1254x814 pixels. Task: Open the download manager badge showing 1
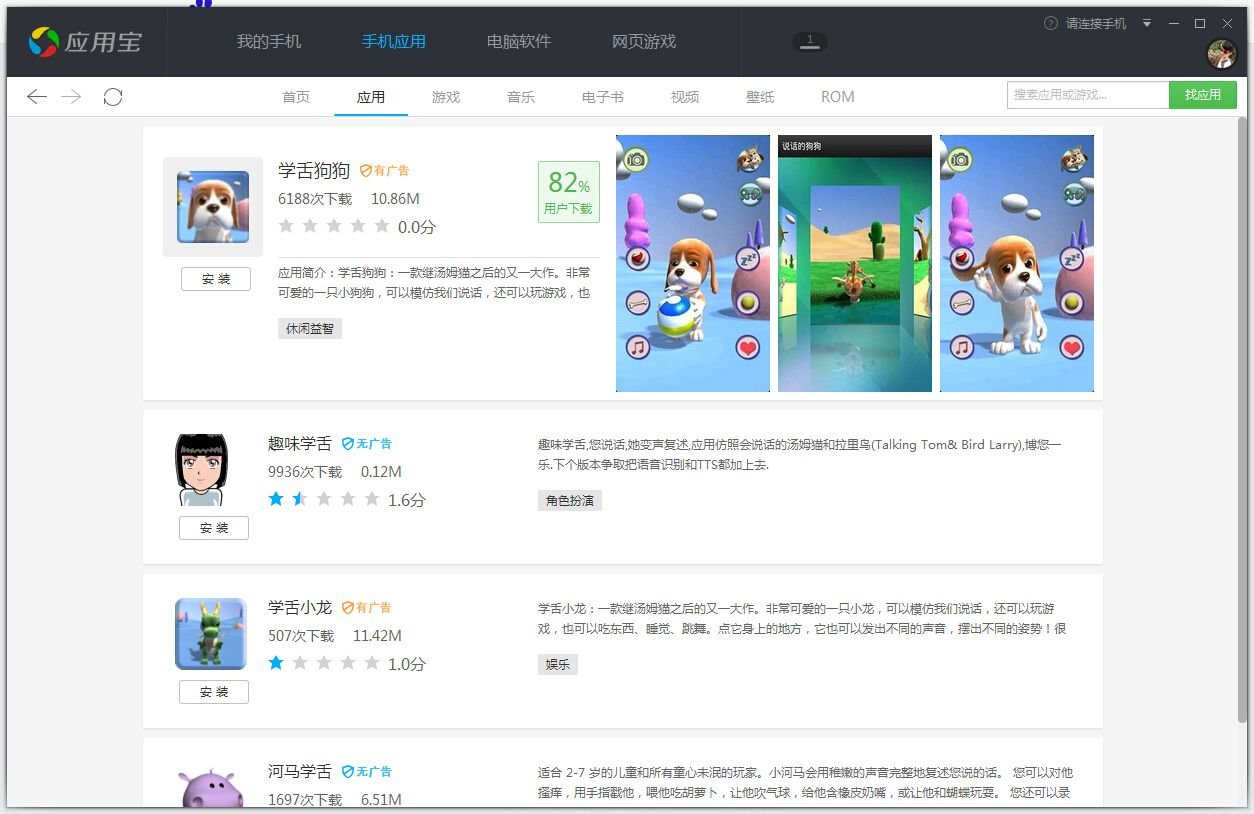tap(809, 42)
